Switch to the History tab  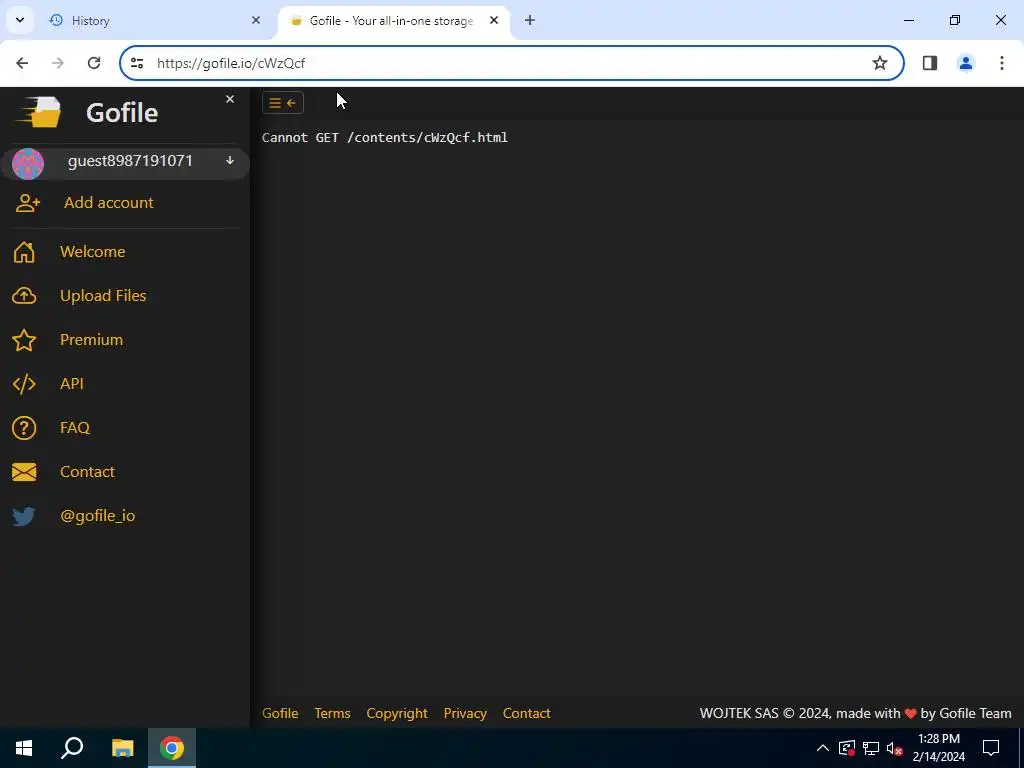[153, 20]
